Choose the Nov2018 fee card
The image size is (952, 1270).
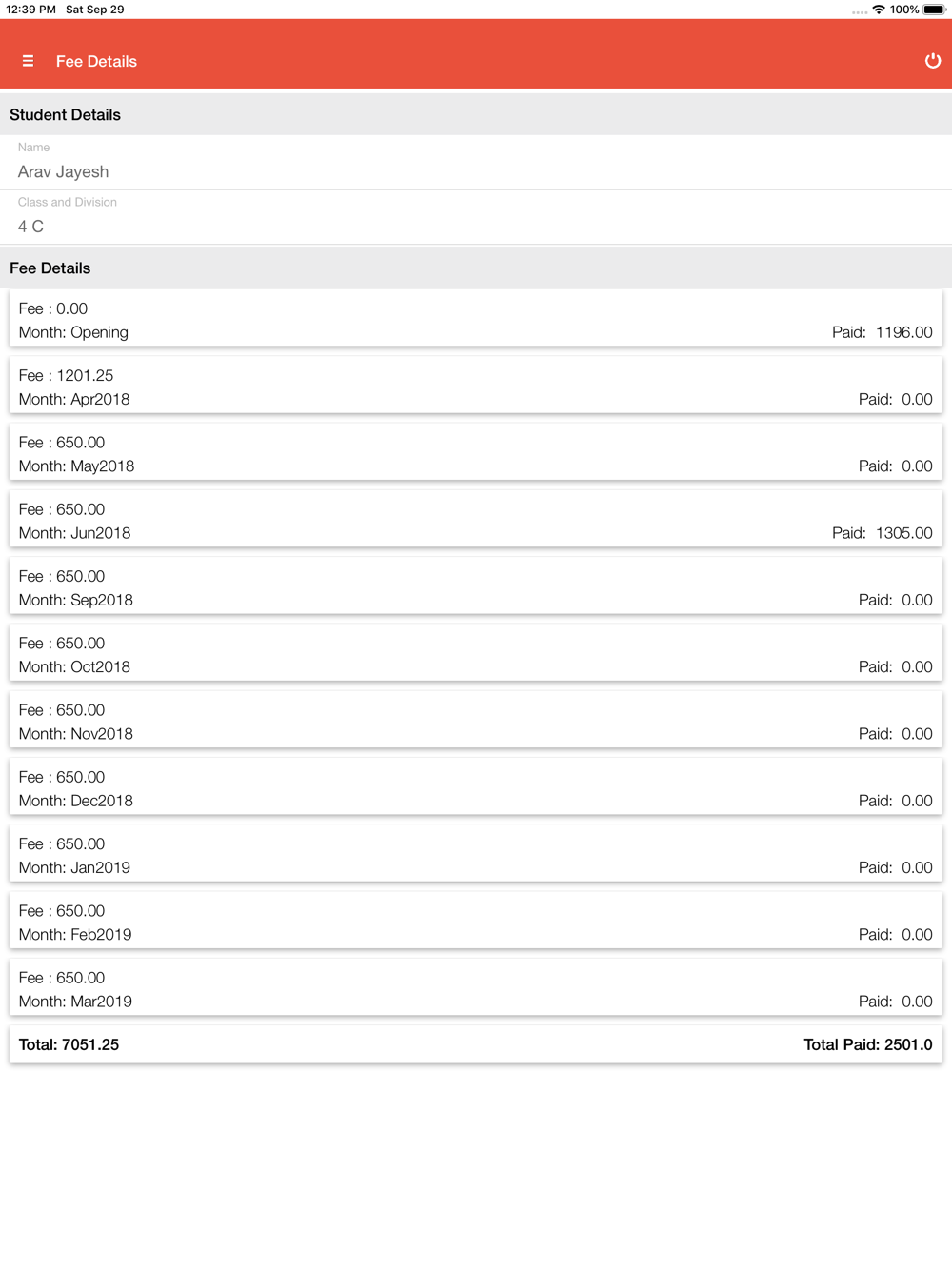476,721
